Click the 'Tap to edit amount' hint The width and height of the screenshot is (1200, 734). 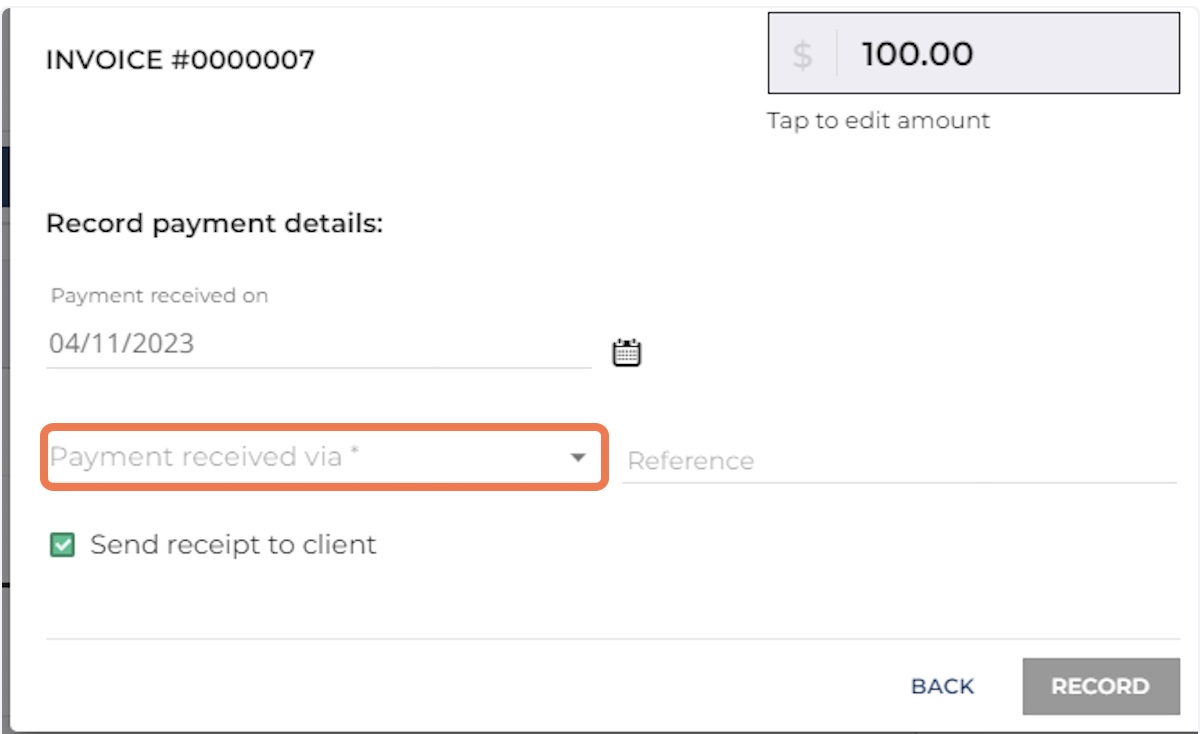(878, 121)
